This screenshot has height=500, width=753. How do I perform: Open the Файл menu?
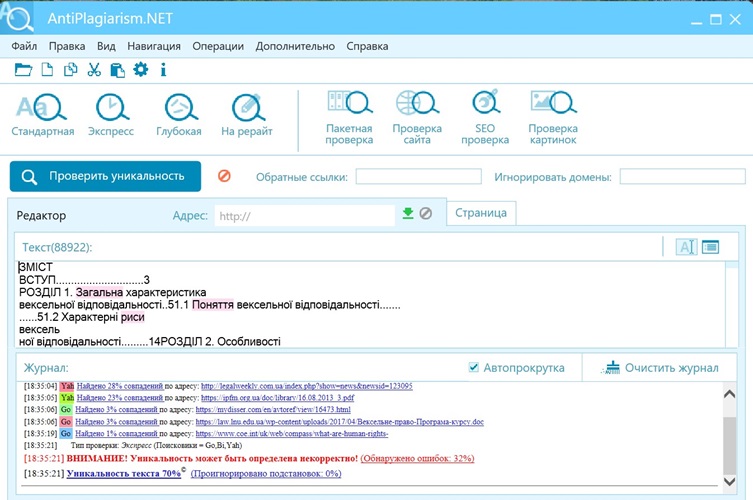tap(24, 46)
